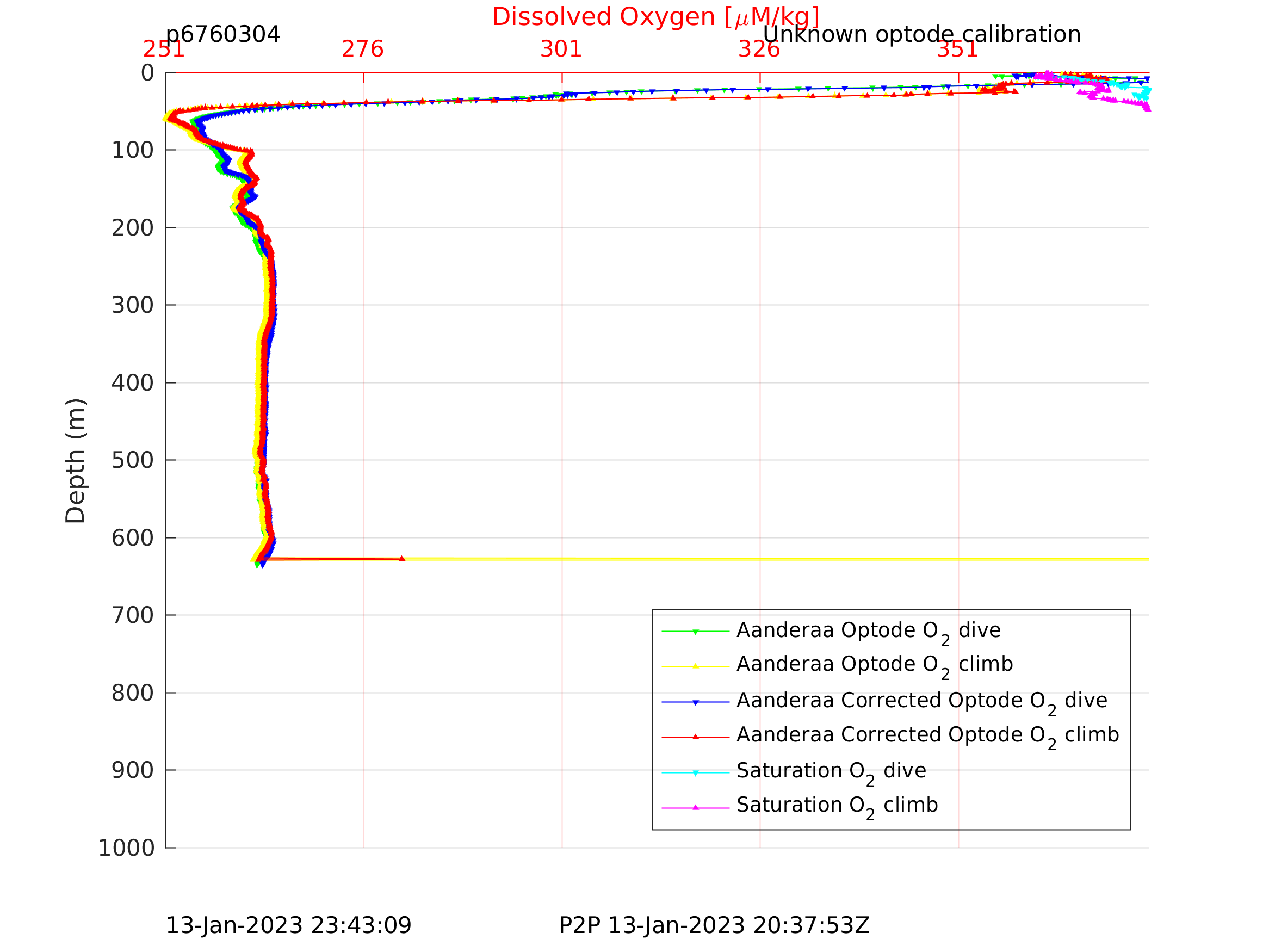
Task: Click the yellow legend line sample marker
Action: pyautogui.click(x=695, y=666)
